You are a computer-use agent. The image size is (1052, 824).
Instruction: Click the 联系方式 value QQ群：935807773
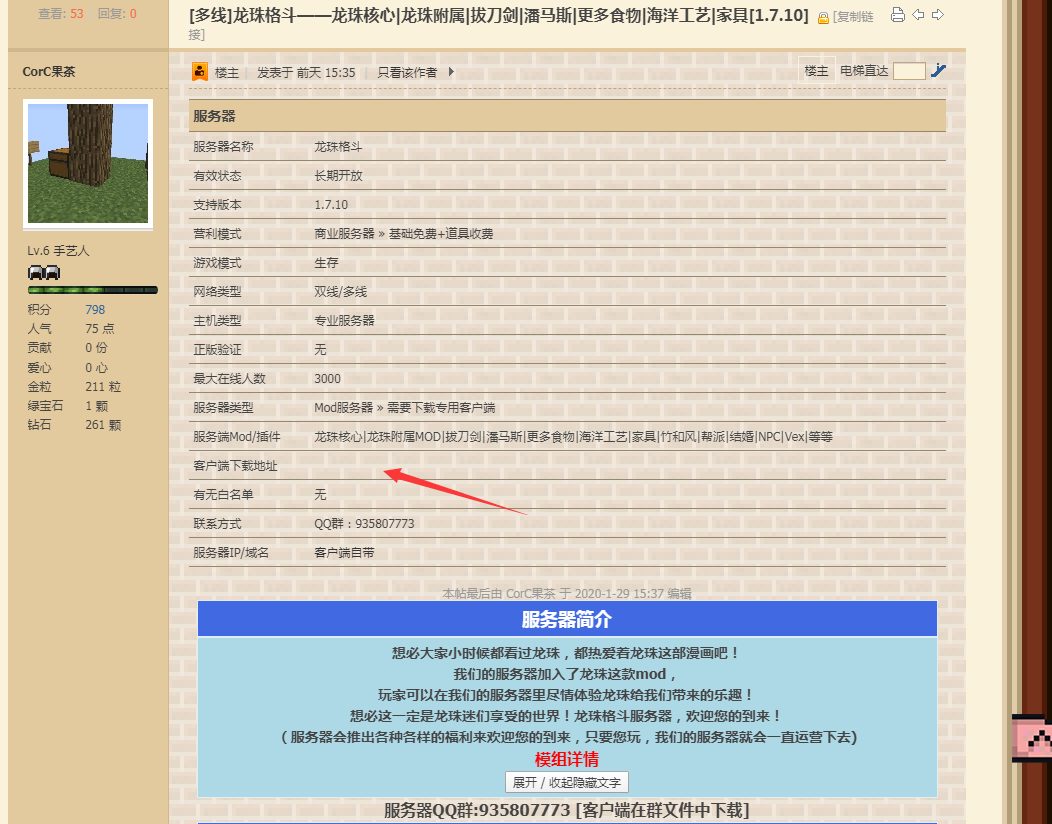(x=364, y=523)
